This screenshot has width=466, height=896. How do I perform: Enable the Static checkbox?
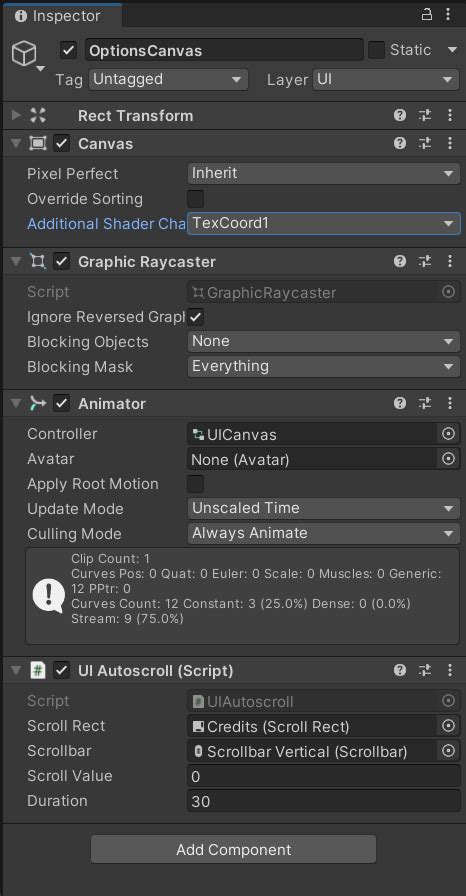(x=376, y=50)
